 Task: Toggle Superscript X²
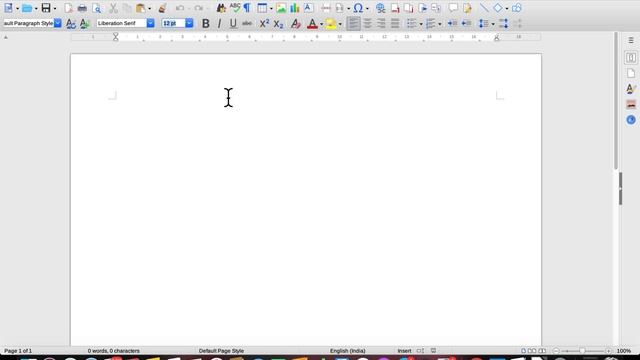[x=264, y=24]
